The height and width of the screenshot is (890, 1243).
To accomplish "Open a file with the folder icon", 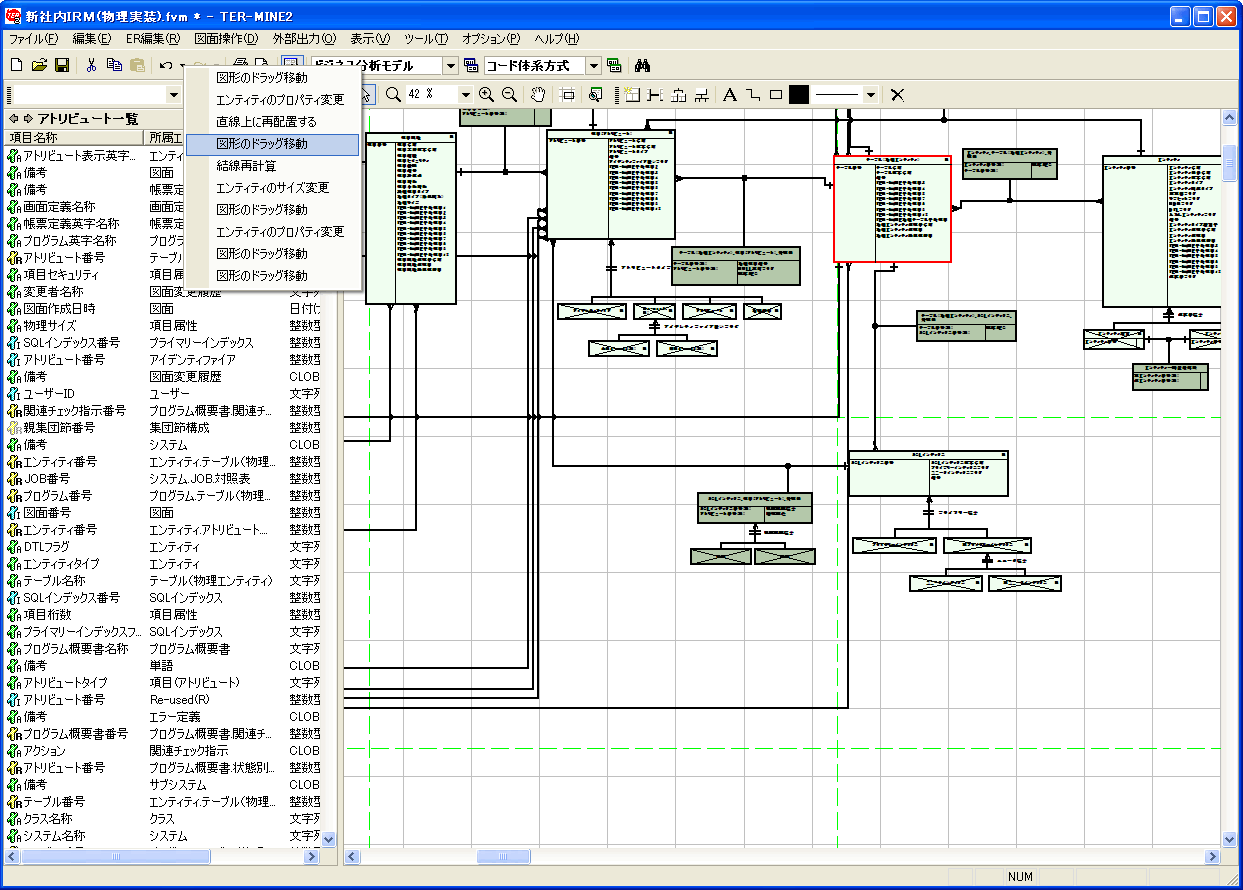I will (39, 65).
